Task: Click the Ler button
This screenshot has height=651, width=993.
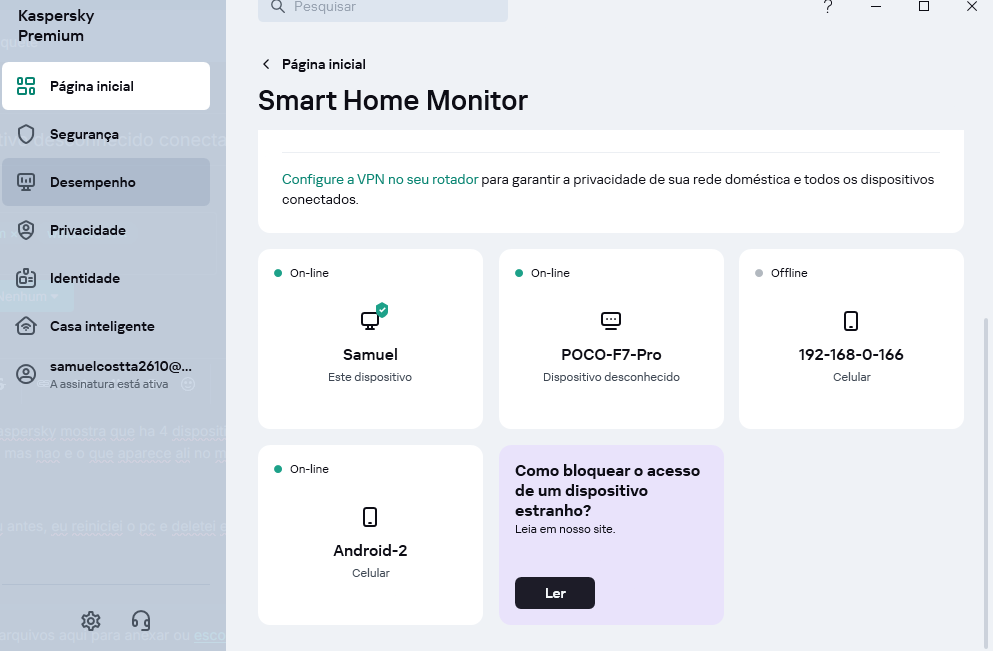Action: tap(555, 593)
